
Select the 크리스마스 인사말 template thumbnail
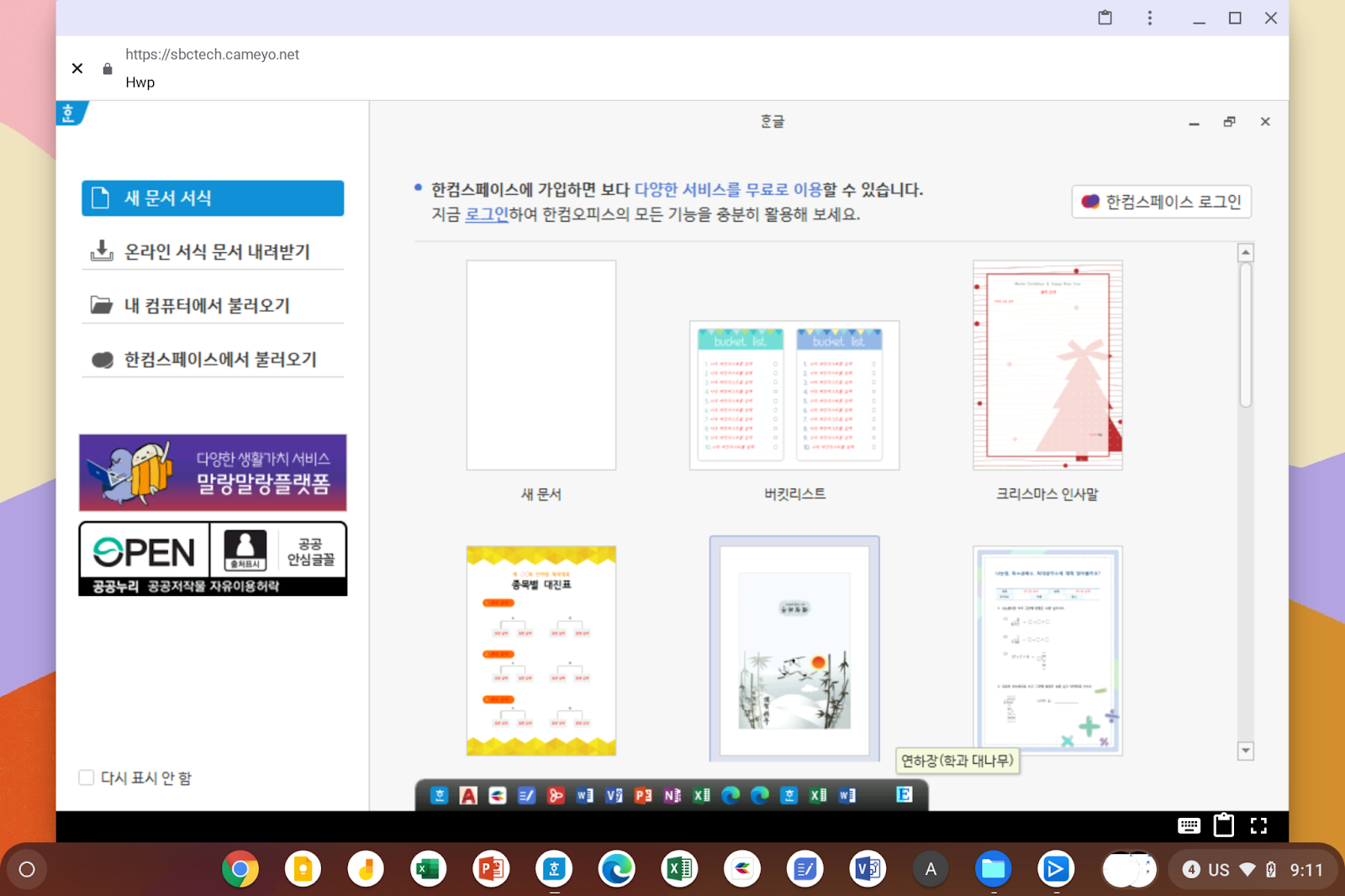[1047, 365]
